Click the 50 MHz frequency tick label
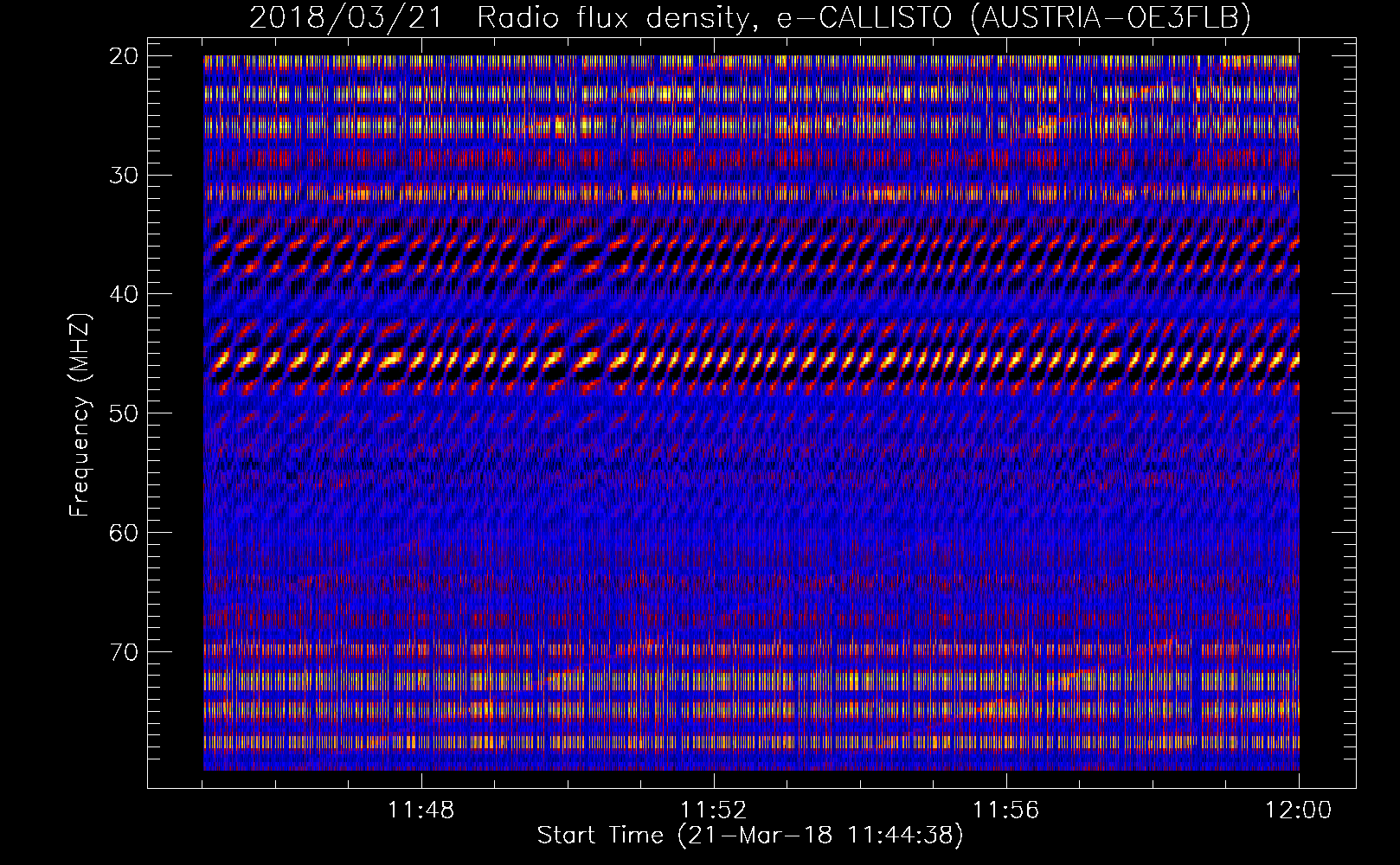The width and height of the screenshot is (1400, 865). (124, 413)
